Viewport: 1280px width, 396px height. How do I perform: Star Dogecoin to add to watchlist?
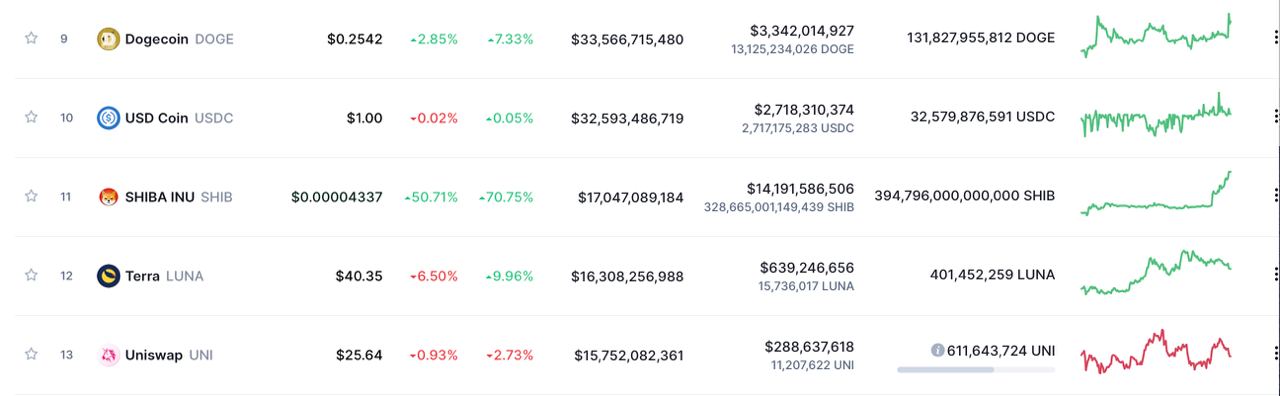[31, 38]
